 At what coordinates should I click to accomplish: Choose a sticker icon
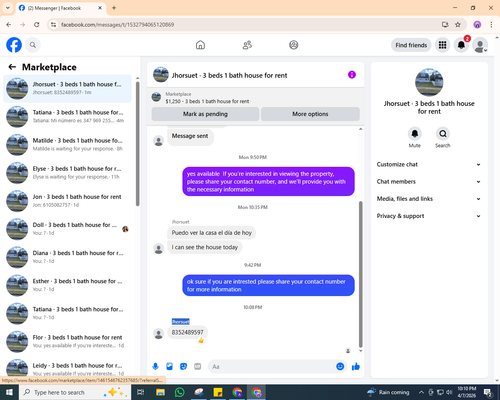[x=183, y=367]
